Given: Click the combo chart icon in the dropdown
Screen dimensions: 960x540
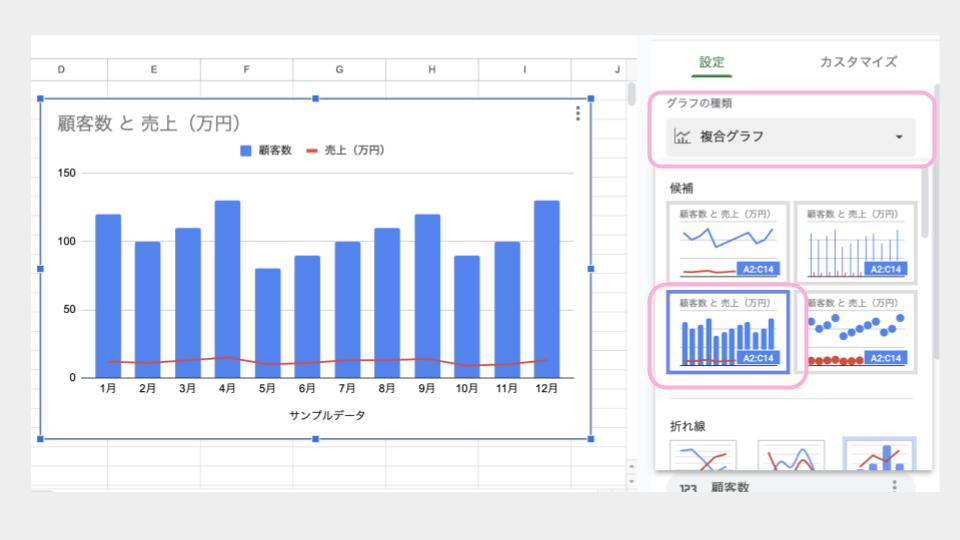Looking at the screenshot, I should 683,137.
